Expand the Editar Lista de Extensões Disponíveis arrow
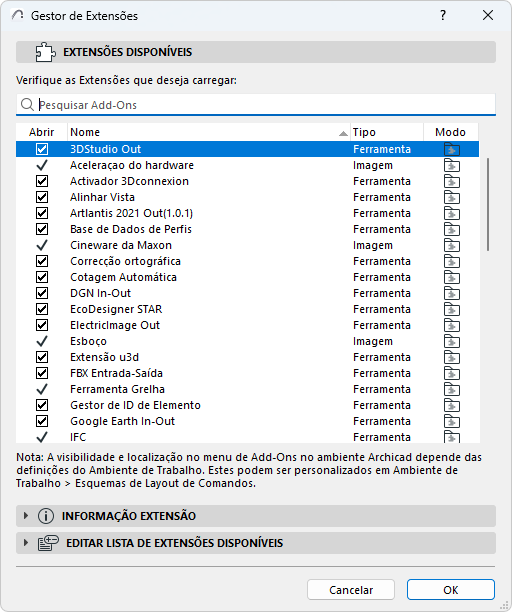Image resolution: width=512 pixels, height=612 pixels. (26, 543)
